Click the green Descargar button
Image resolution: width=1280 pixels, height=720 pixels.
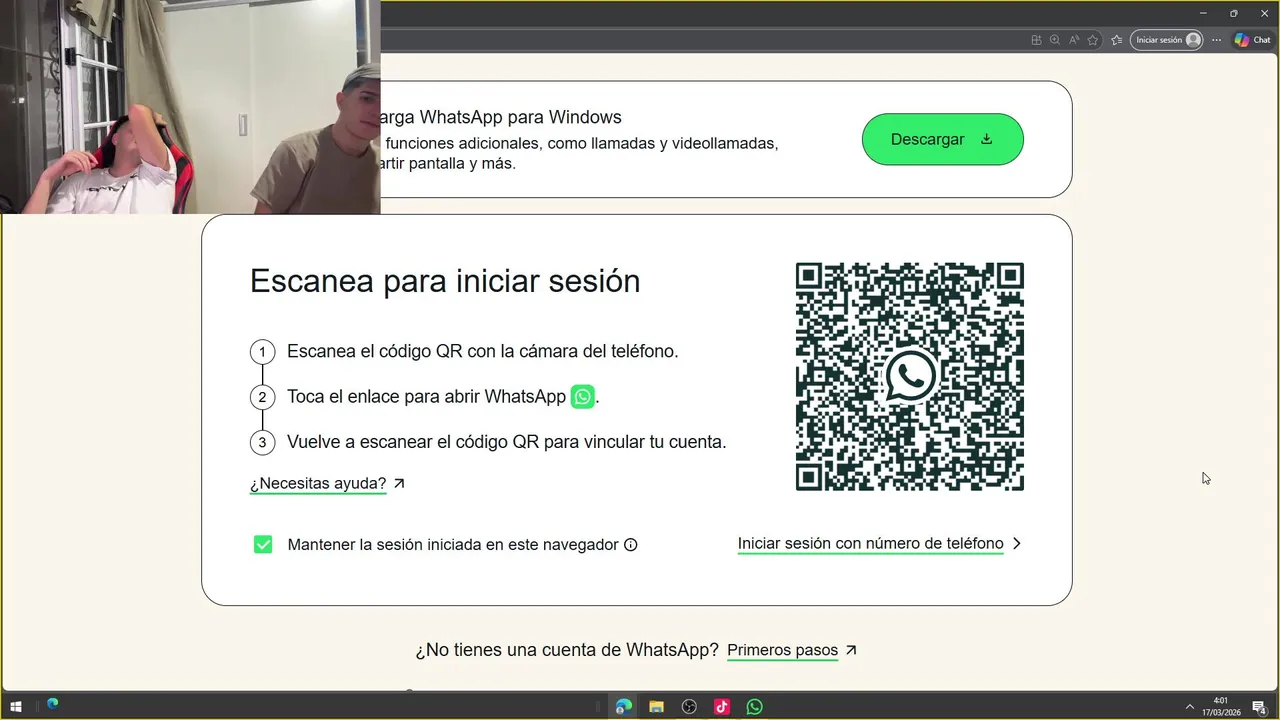[x=942, y=139]
